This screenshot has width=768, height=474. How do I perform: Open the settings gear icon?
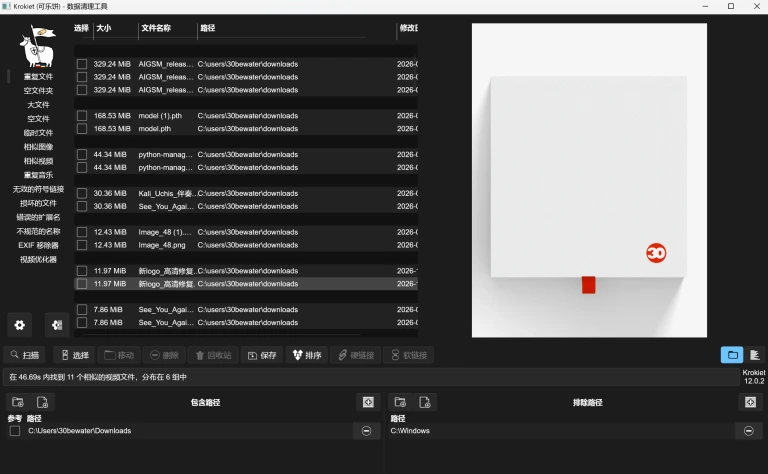pyautogui.click(x=20, y=325)
